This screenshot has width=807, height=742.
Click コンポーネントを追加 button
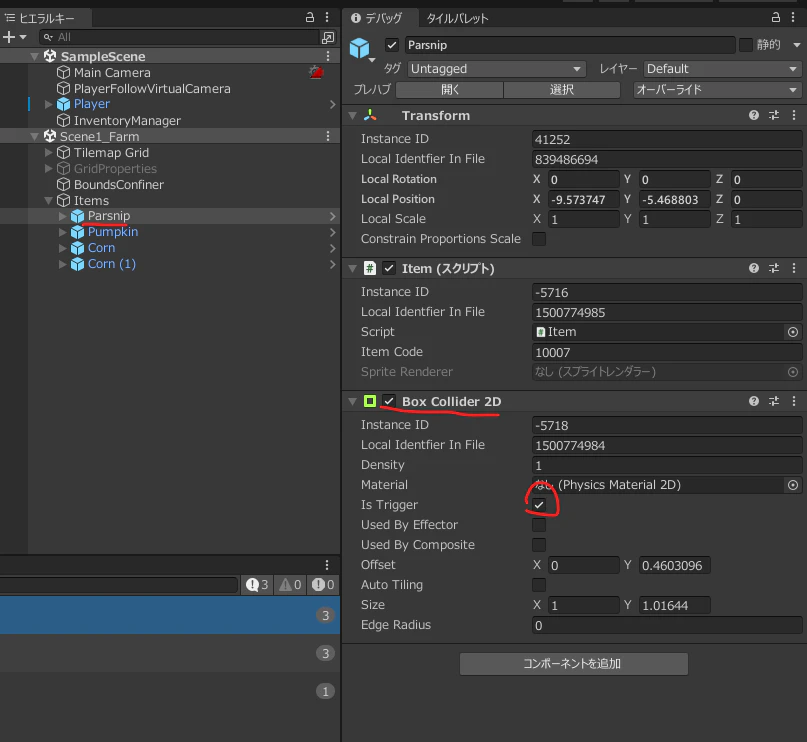[573, 664]
